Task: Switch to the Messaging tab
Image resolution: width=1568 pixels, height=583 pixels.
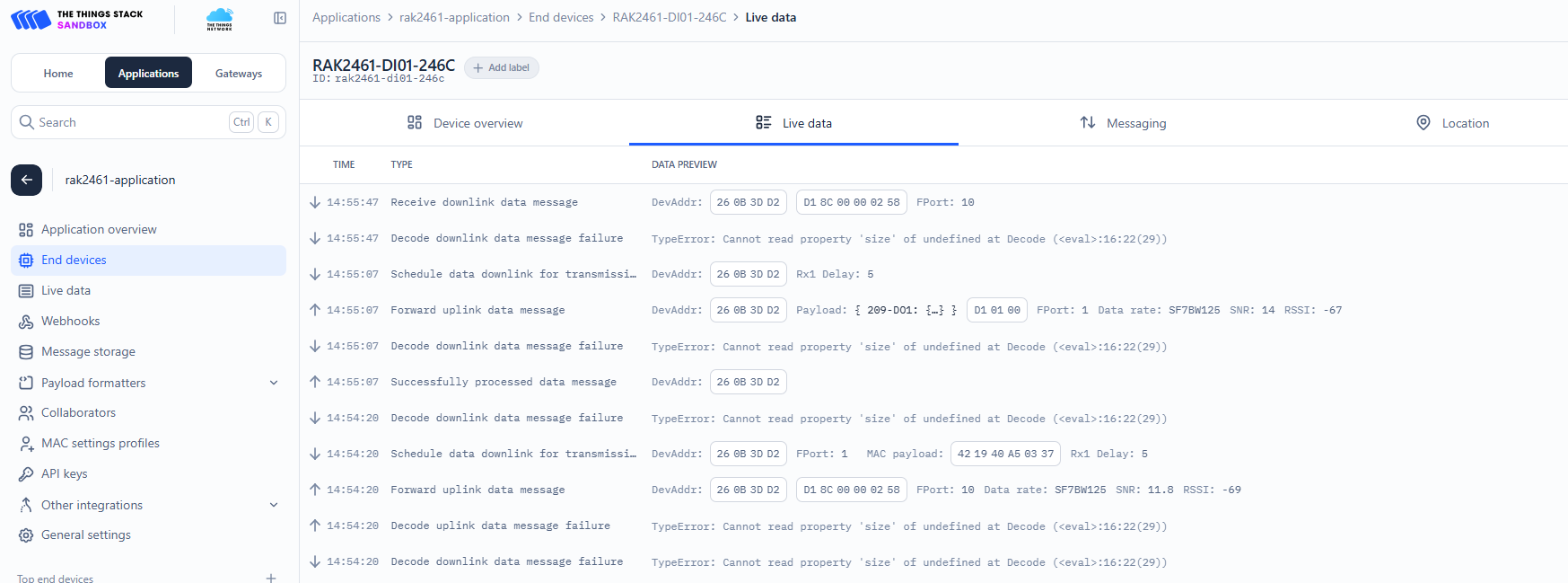Action: point(1123,123)
